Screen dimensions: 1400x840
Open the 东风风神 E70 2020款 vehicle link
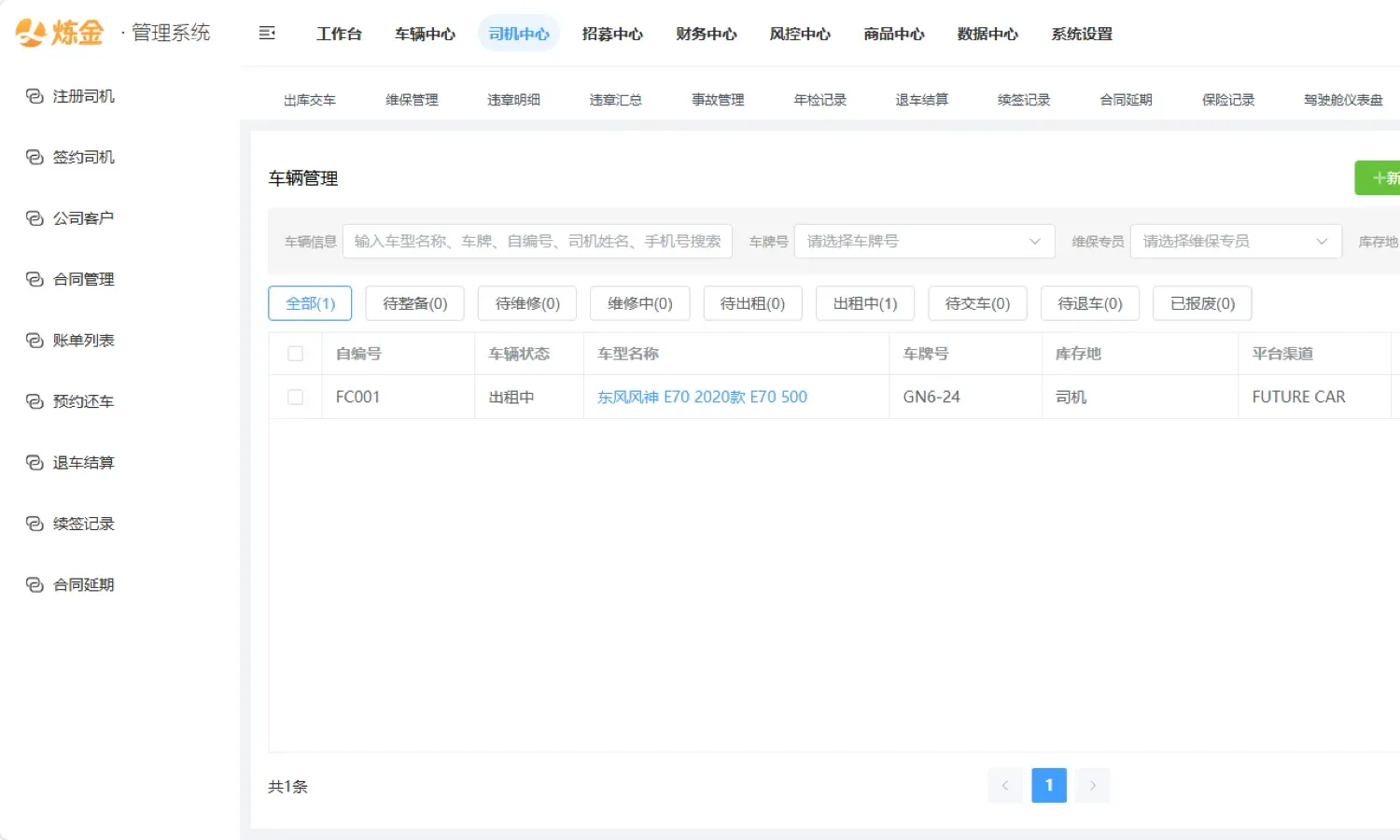click(702, 397)
